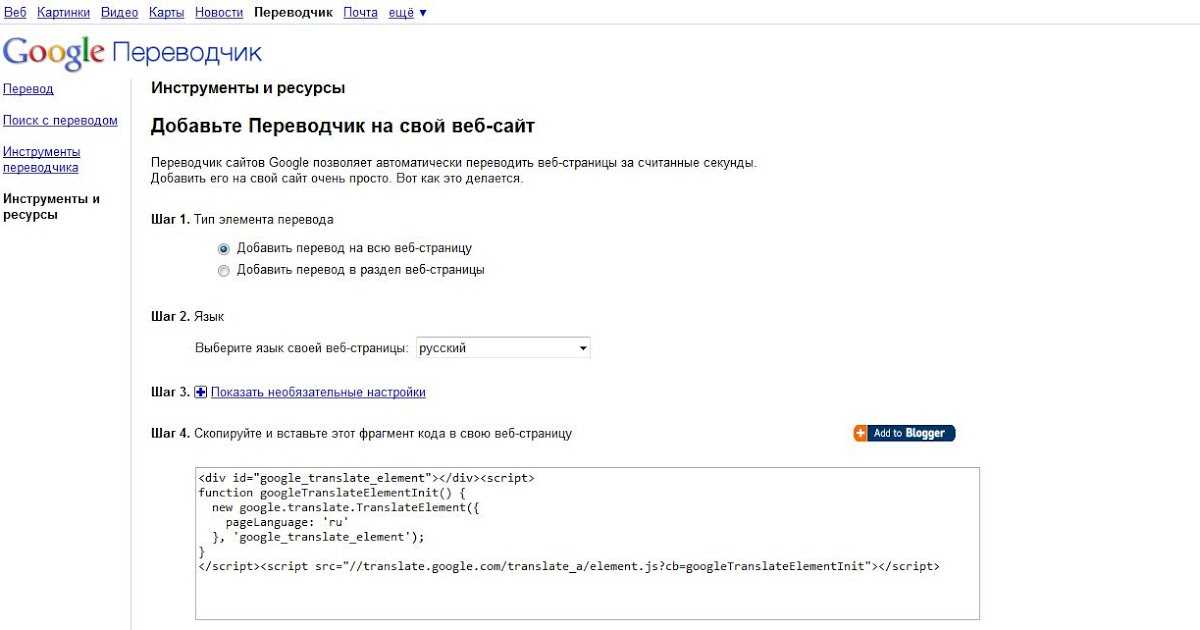
Task: Select 'Инструменты и ресурсы' sidebar item
Action: [52, 206]
